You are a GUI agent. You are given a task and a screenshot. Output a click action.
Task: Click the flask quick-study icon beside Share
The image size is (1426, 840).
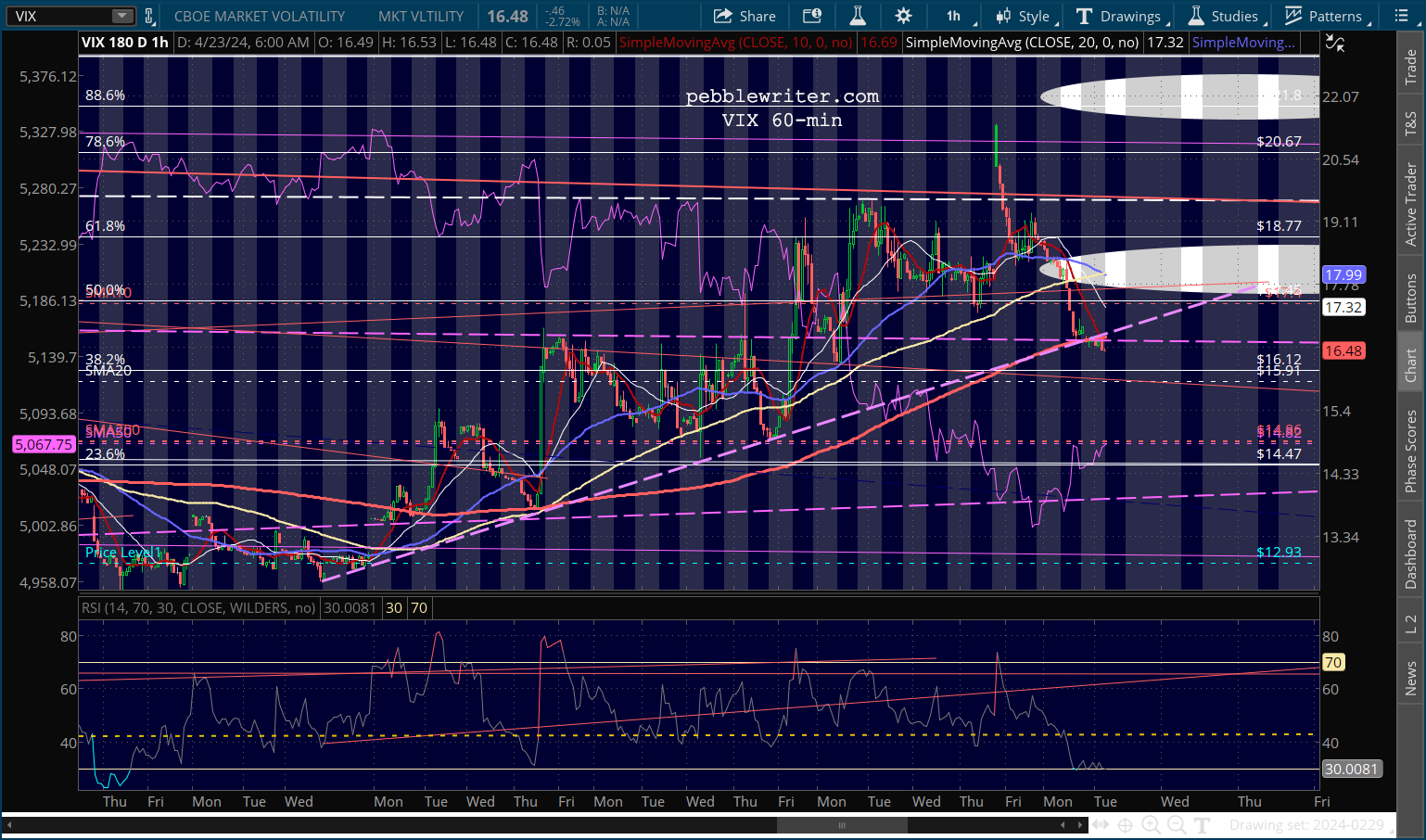(x=858, y=16)
